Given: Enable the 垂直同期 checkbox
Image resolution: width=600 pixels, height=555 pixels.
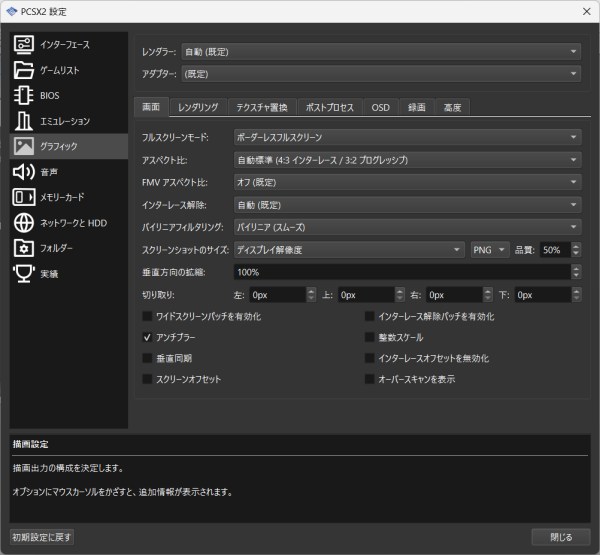Looking at the screenshot, I should [147, 358].
